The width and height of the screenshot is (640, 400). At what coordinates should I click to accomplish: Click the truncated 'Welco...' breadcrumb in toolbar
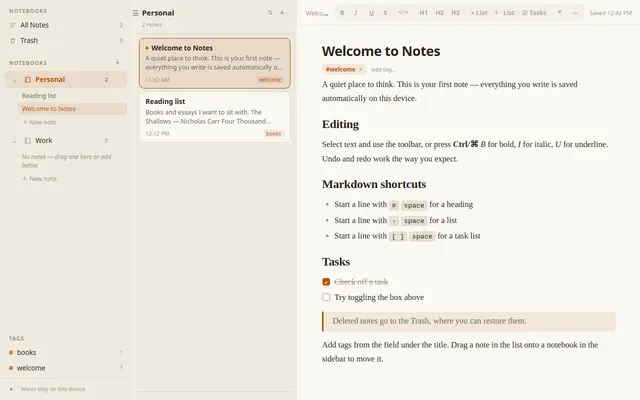point(317,13)
